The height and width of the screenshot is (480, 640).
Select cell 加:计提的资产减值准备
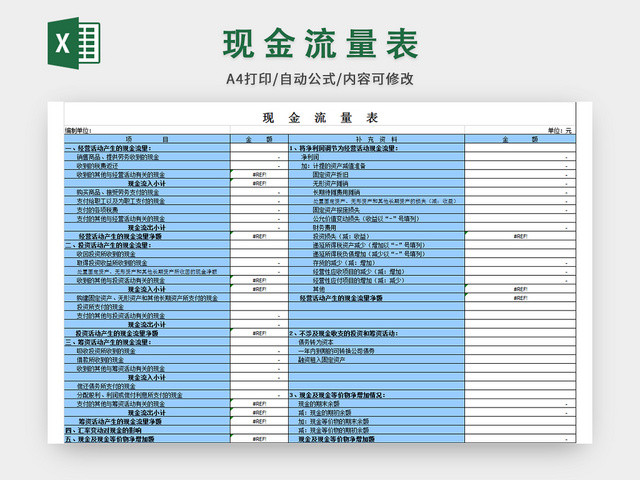[376, 166]
